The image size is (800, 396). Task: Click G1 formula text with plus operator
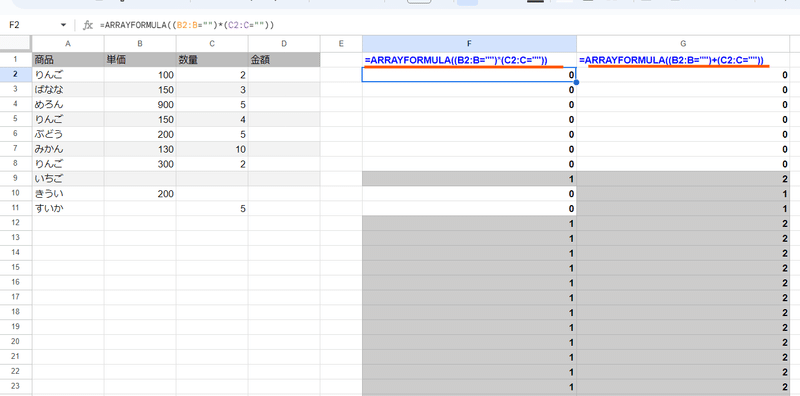tap(671, 60)
